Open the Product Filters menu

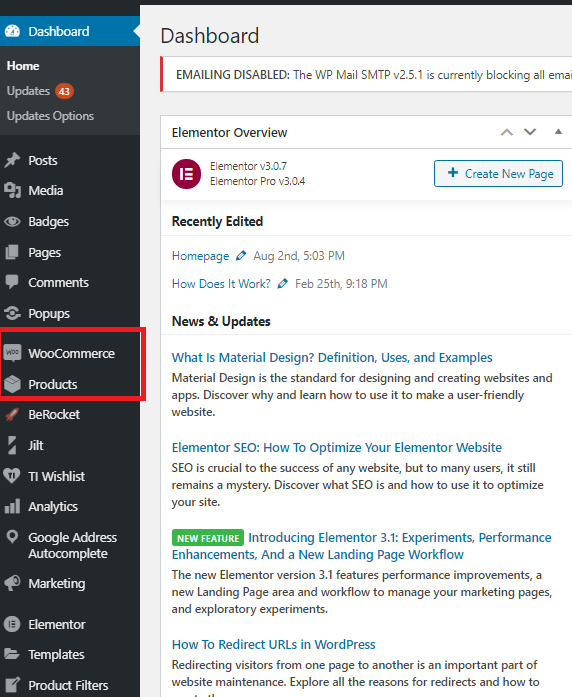point(70,685)
